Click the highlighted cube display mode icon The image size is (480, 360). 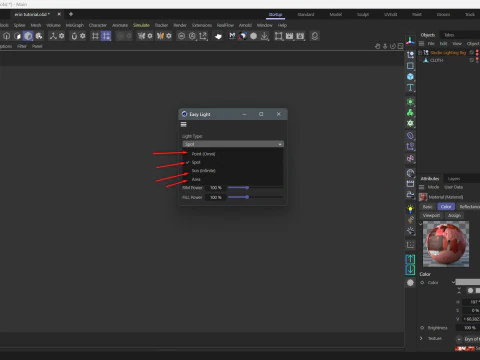[x=28, y=36]
